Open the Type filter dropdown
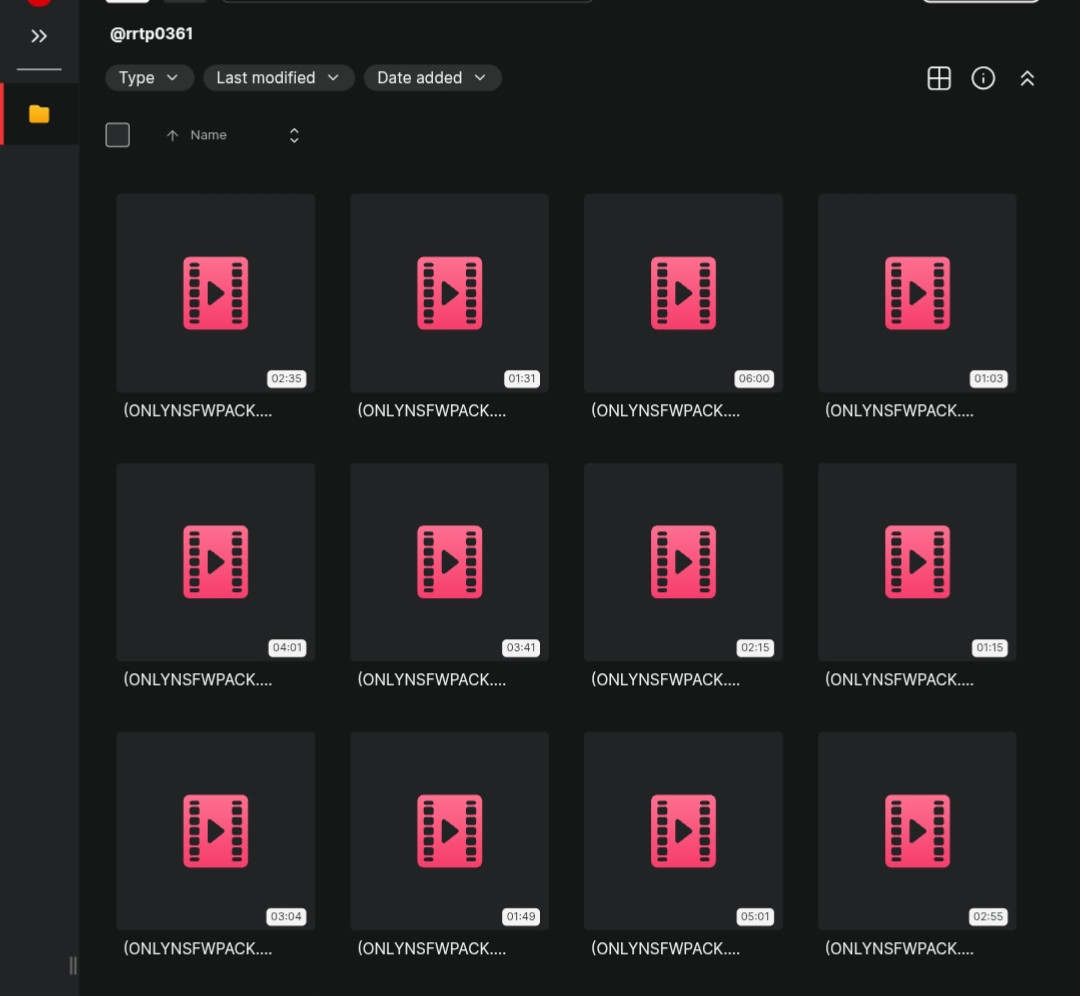 coord(149,78)
